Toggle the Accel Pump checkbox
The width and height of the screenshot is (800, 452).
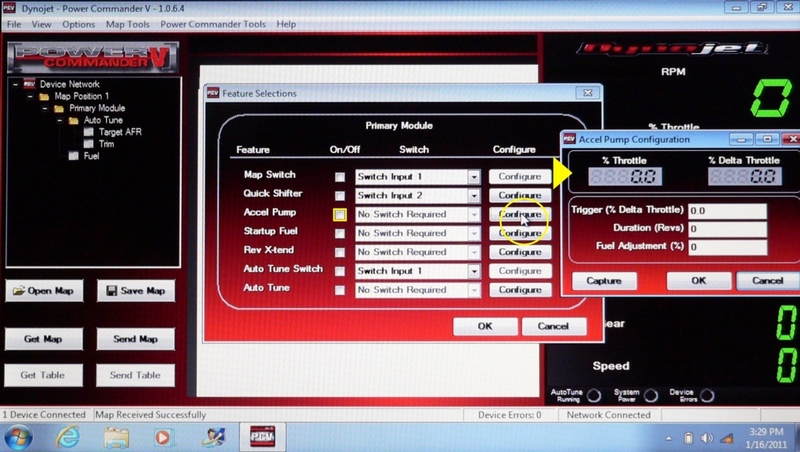(340, 214)
